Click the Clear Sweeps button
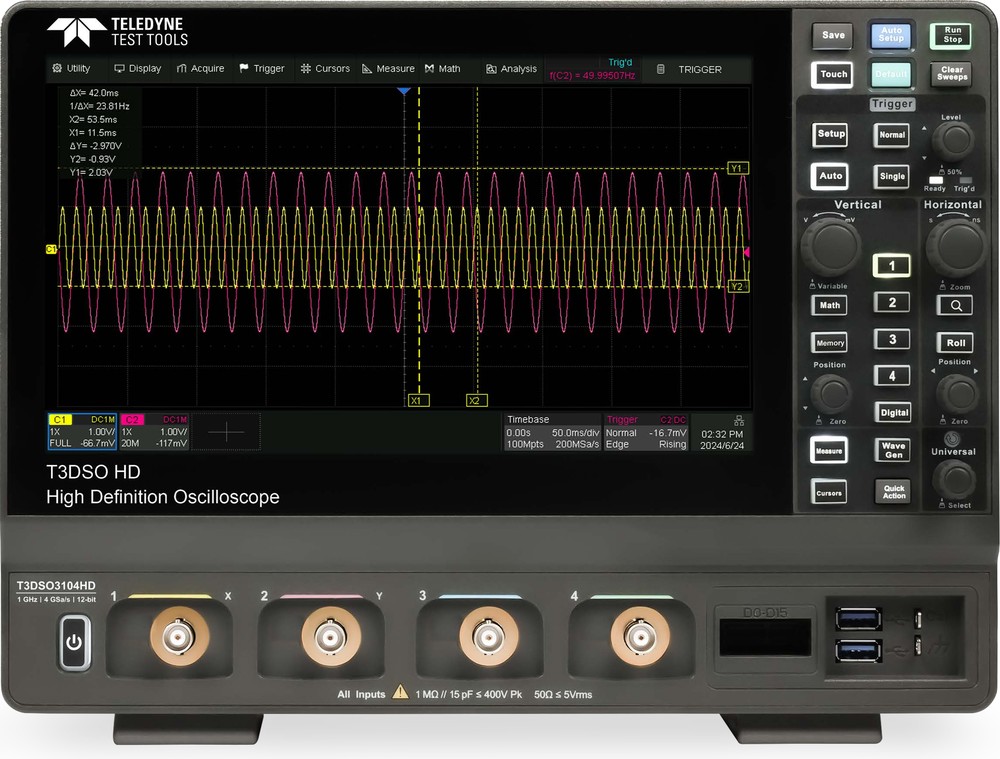 coord(952,73)
